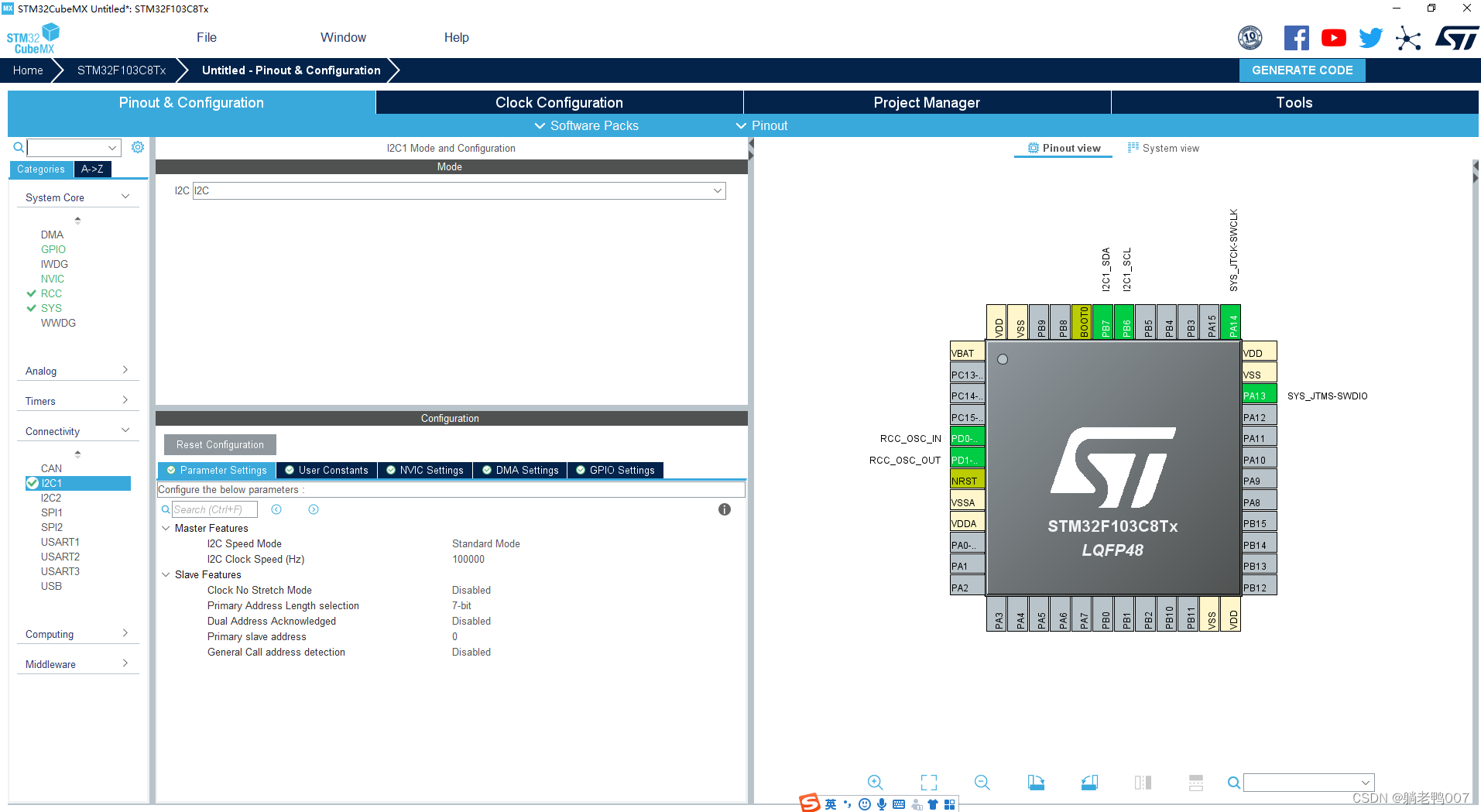Select the RCC item with checkmark
Image resolution: width=1481 pixels, height=812 pixels.
pyautogui.click(x=51, y=293)
